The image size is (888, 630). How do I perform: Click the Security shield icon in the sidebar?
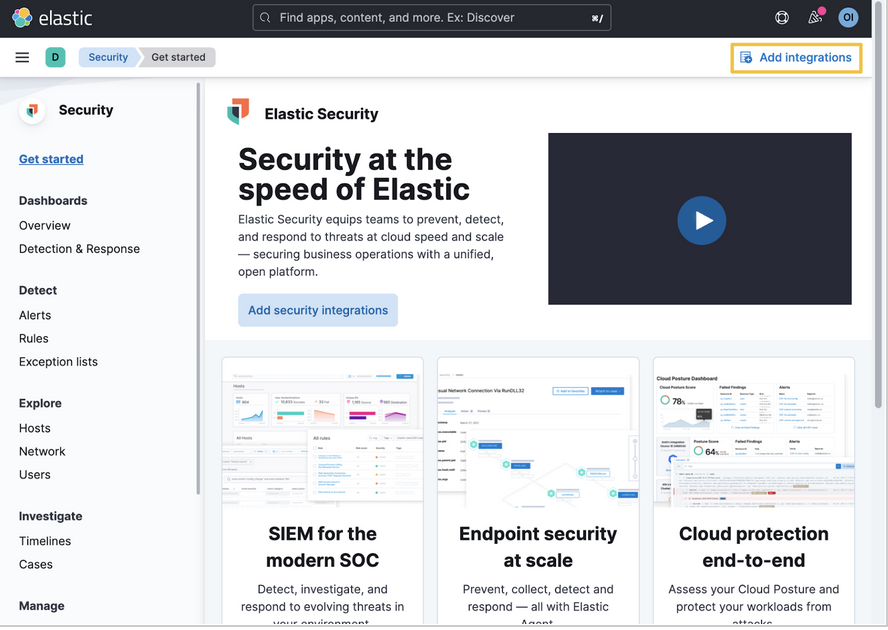(31, 110)
